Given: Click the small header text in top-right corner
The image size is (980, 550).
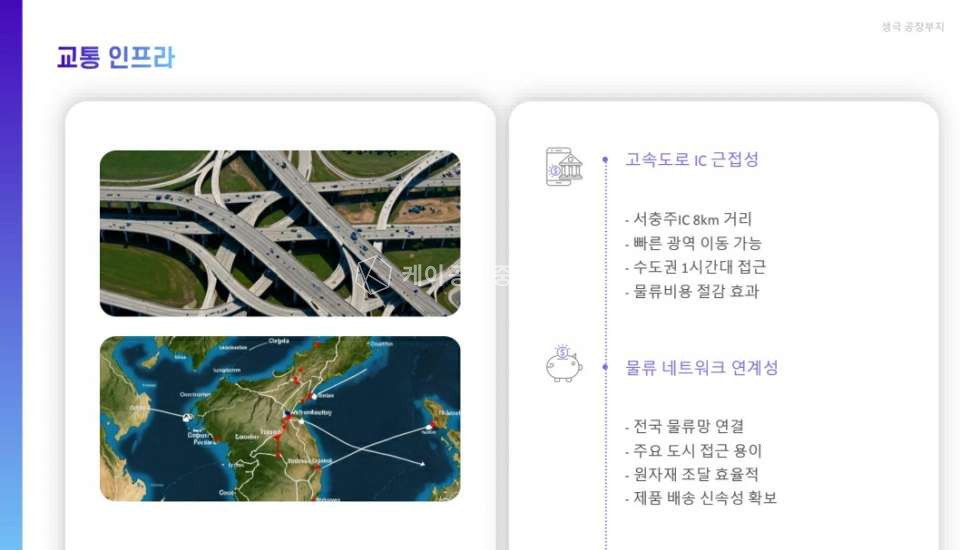Looking at the screenshot, I should click(912, 26).
